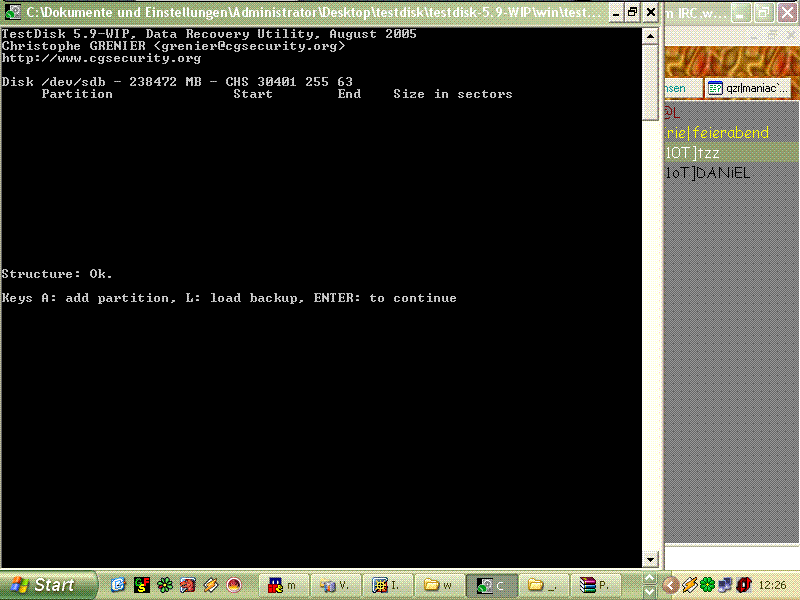Open the folder taskbar window labeled _
The height and width of the screenshot is (600, 800).
[544, 585]
